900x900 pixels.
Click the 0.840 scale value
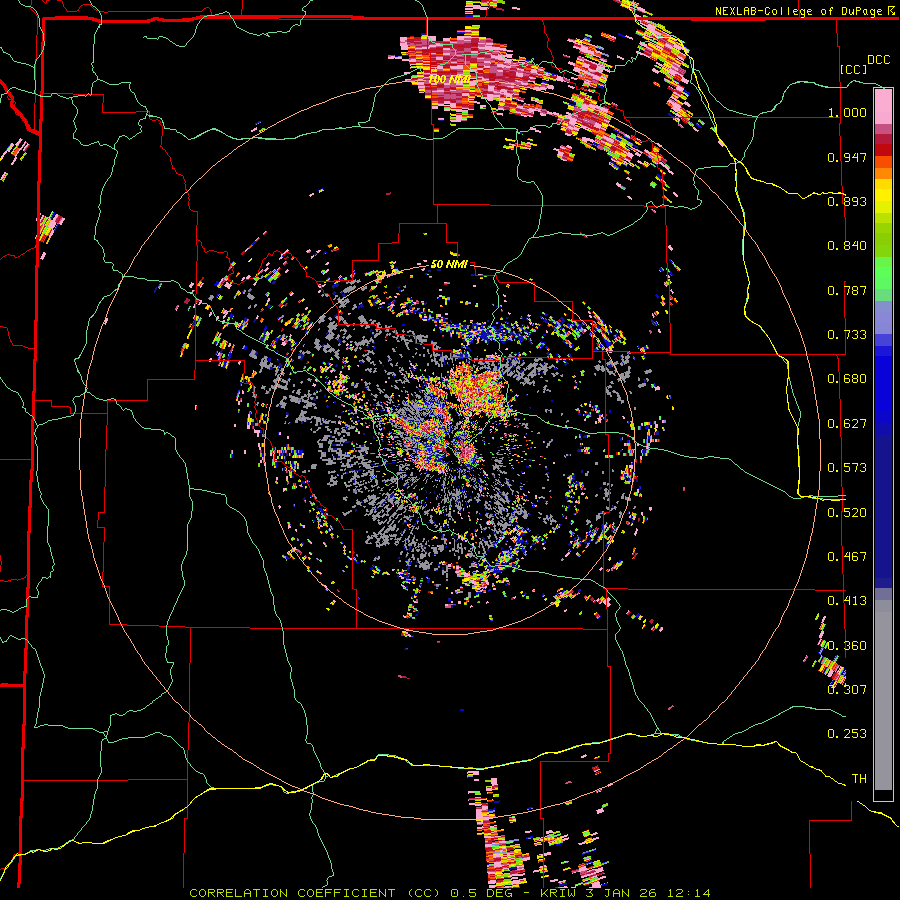(847, 246)
